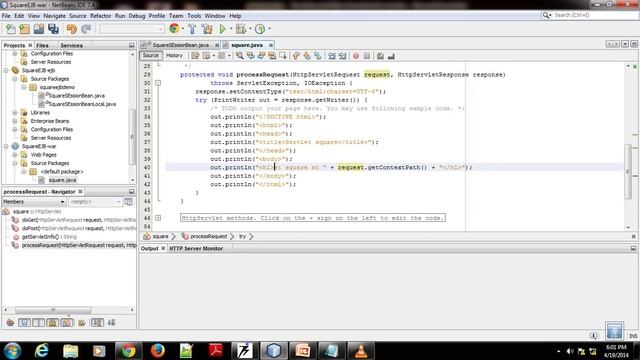This screenshot has height=360, width=640.
Task: Toggle Show Non-Public Members filter in Navigator
Action: tap(52, 323)
